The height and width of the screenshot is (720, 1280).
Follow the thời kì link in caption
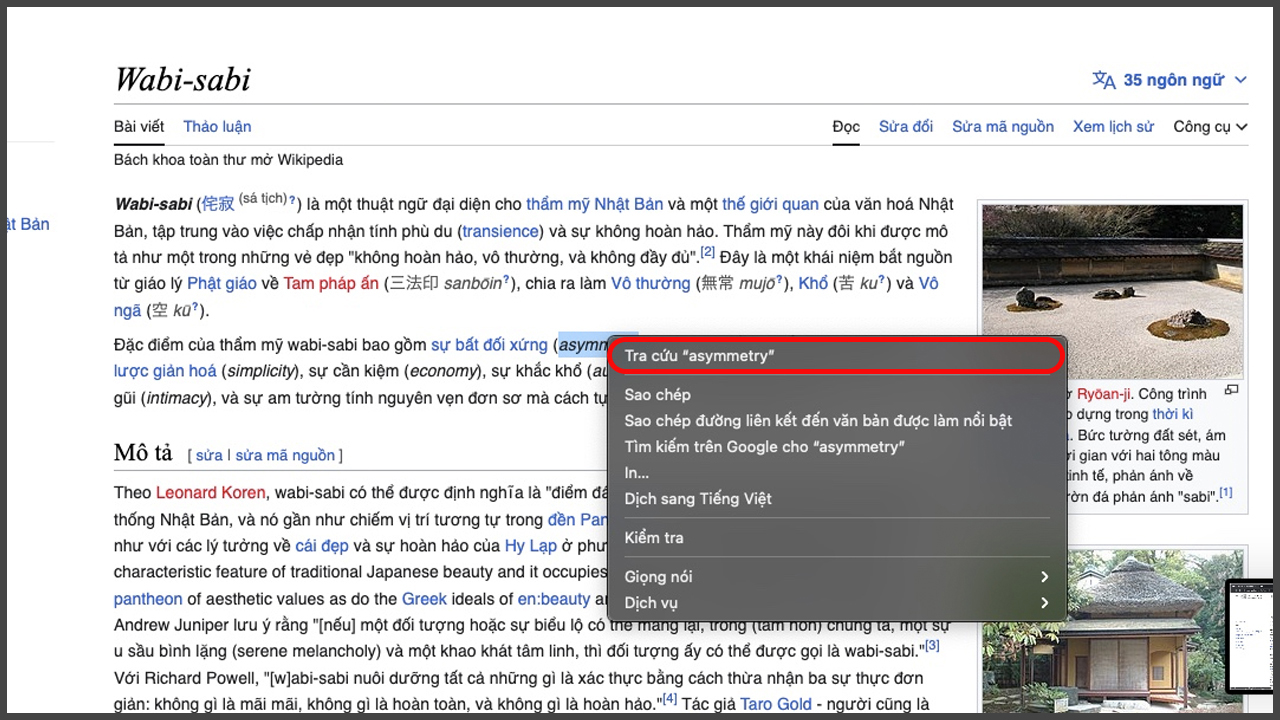coord(1173,414)
